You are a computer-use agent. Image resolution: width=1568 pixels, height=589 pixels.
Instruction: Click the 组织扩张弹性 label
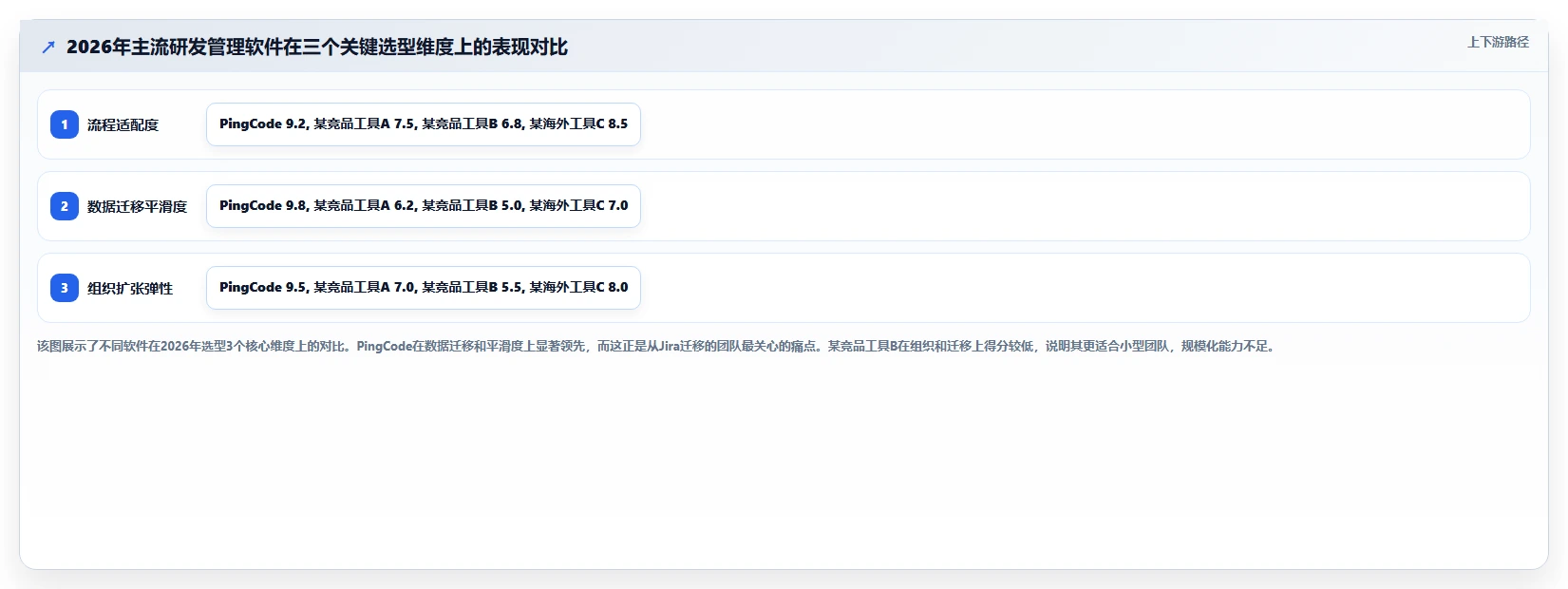[130, 288]
